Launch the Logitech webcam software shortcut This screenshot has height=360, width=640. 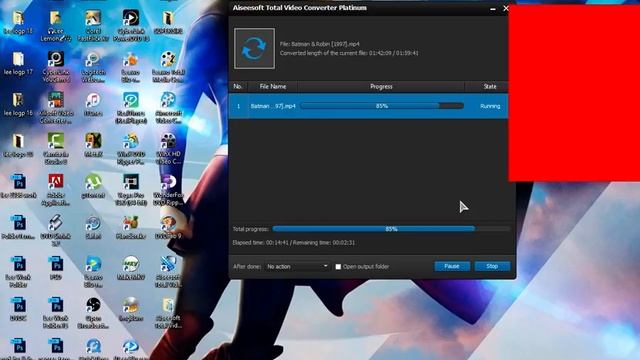click(93, 67)
